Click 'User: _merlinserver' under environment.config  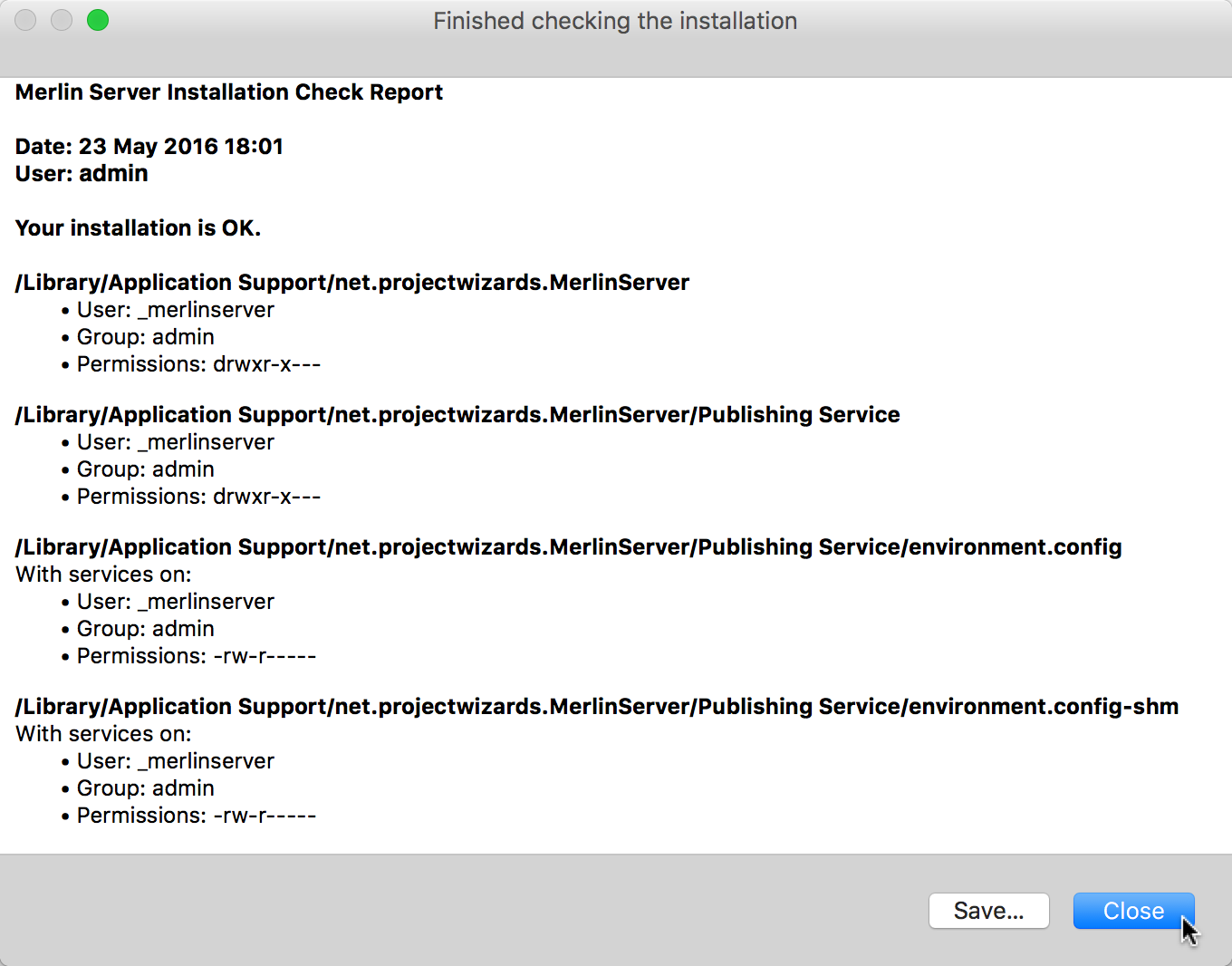176,602
